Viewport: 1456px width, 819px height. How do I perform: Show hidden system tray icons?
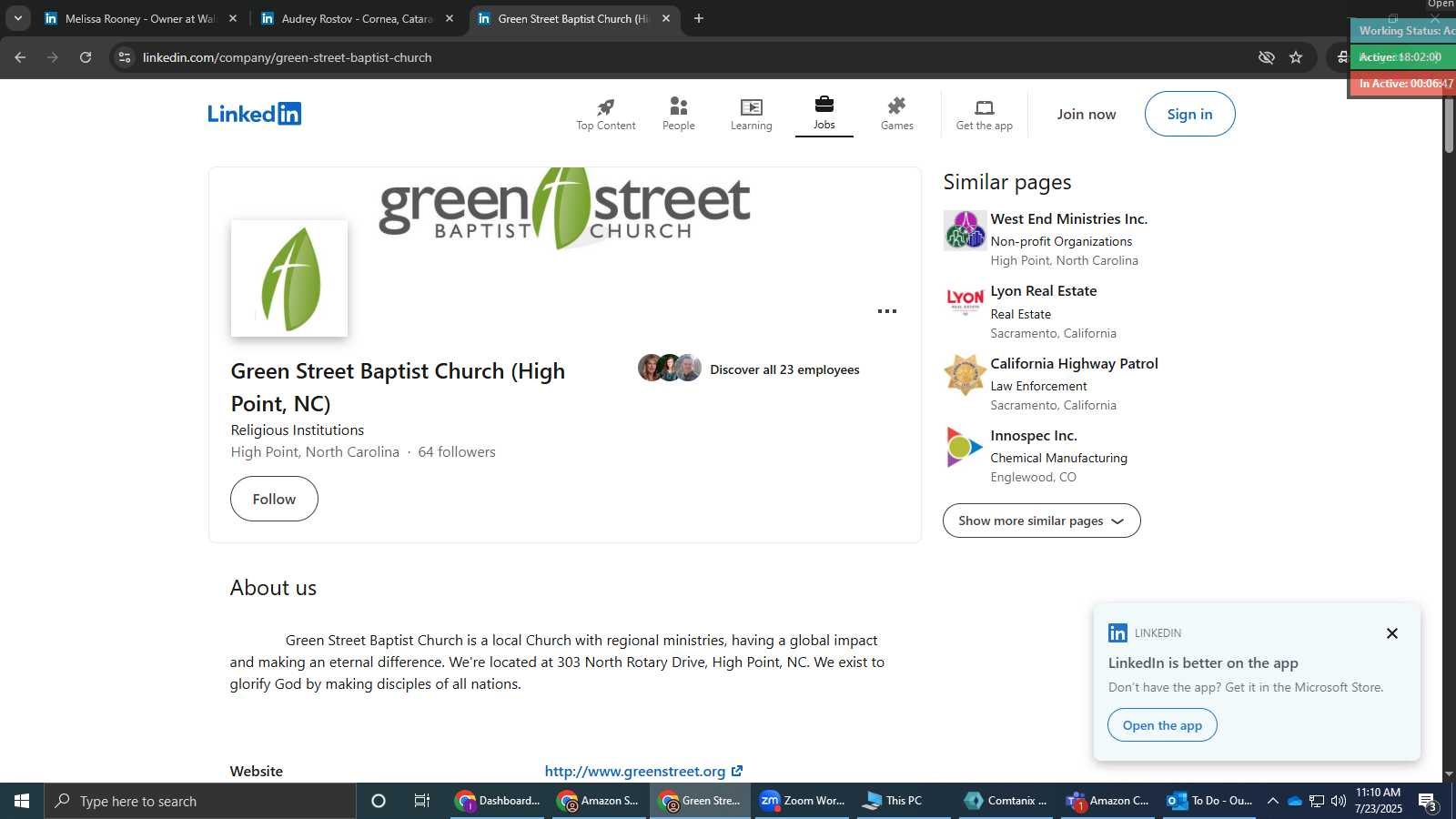(x=1273, y=801)
